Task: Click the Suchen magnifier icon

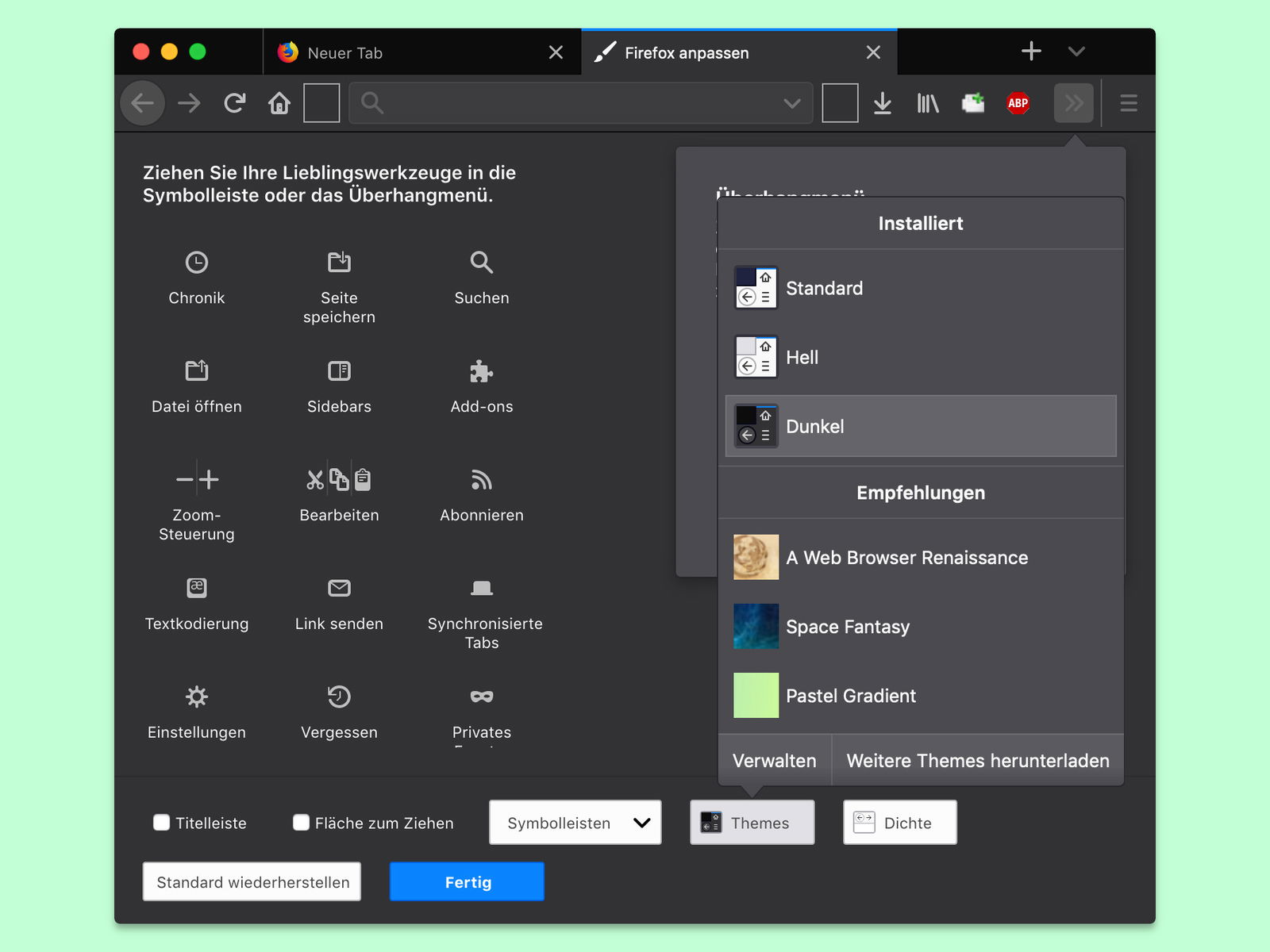Action: pyautogui.click(x=482, y=263)
